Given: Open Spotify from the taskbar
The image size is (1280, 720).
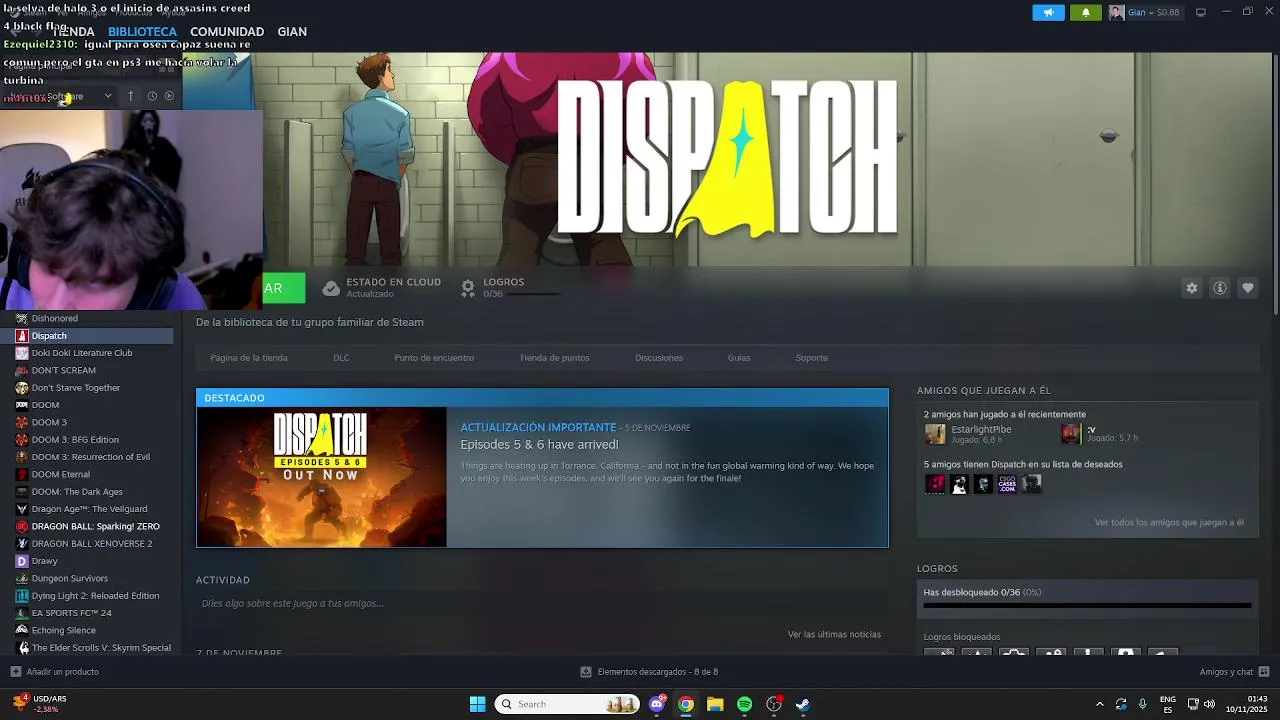Looking at the screenshot, I should pos(744,704).
